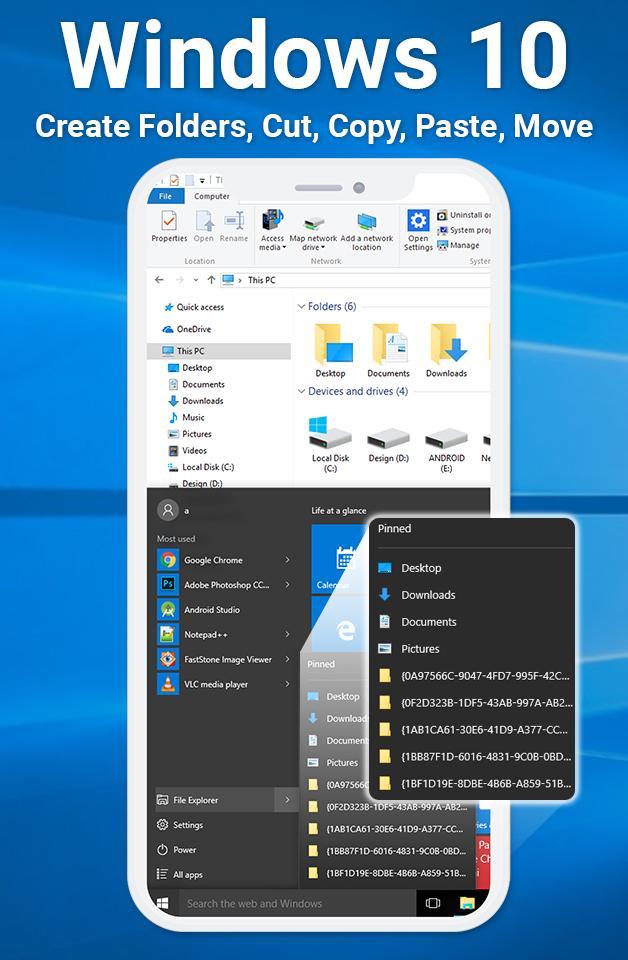Screen dimensions: 628x960
Task: Select Downloads in the navigation pane
Action: click(196, 401)
